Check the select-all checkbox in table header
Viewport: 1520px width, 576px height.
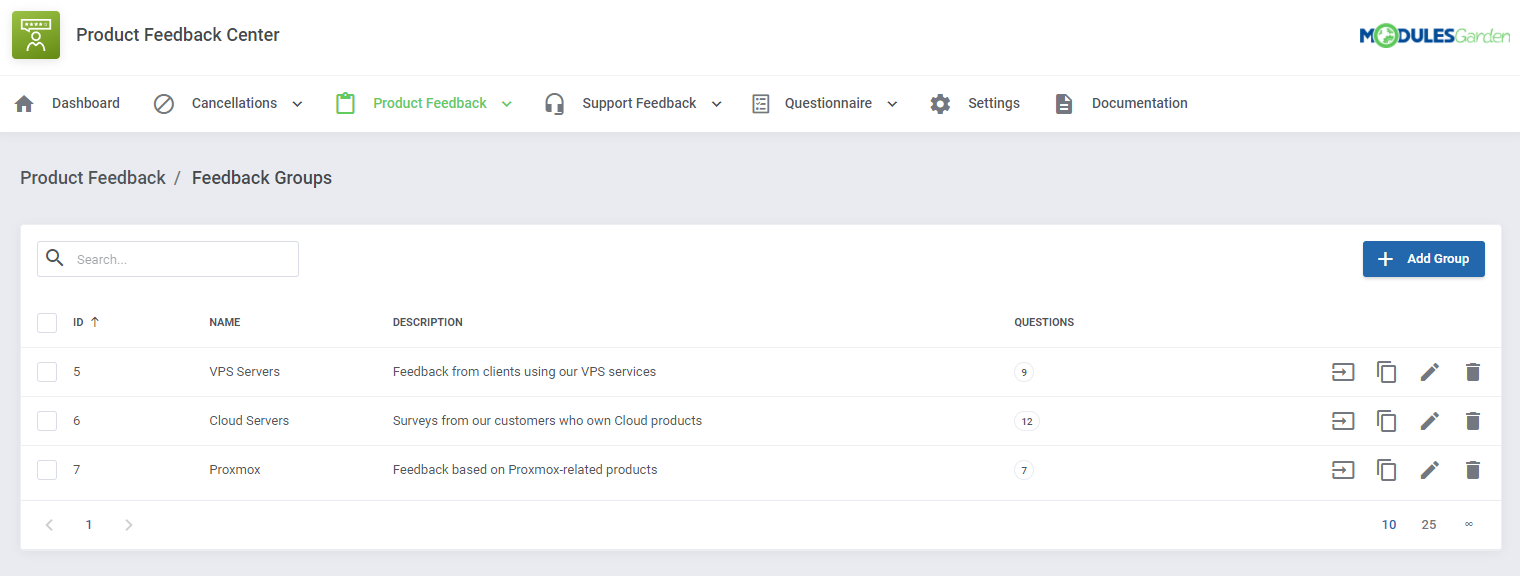(47, 322)
